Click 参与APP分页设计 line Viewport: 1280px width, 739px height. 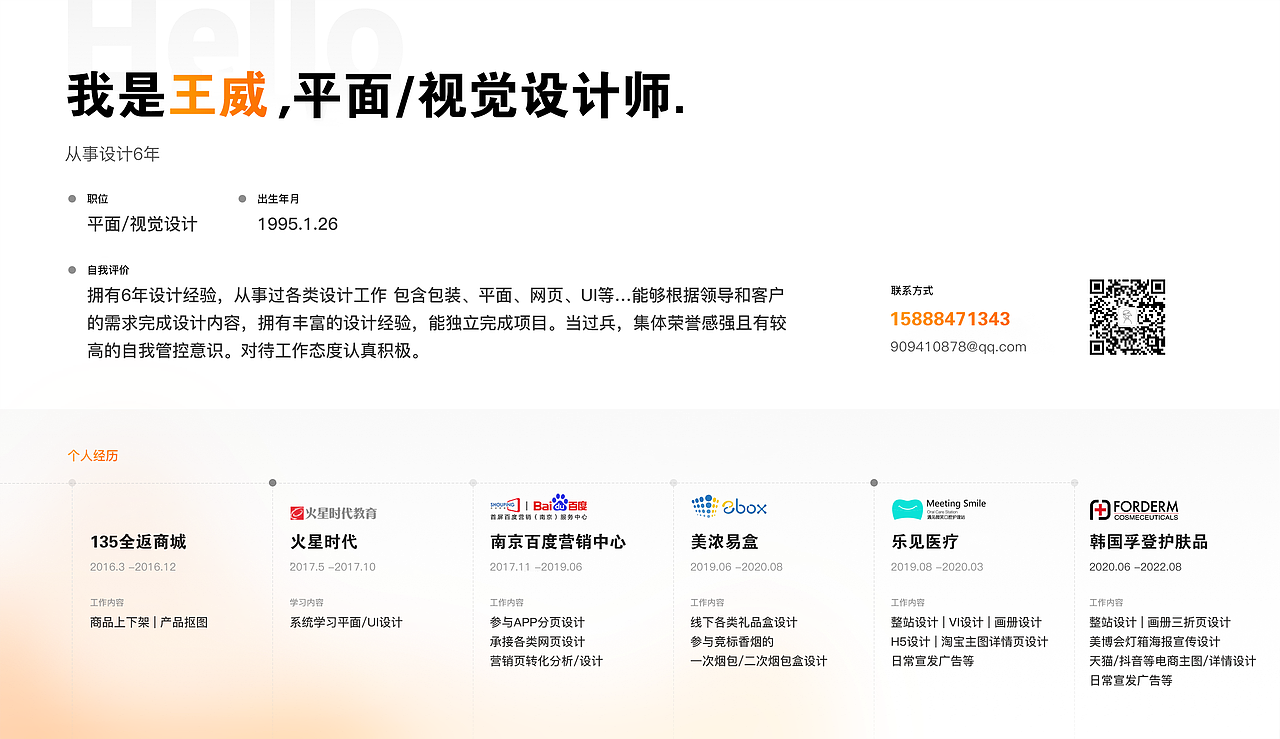(537, 622)
